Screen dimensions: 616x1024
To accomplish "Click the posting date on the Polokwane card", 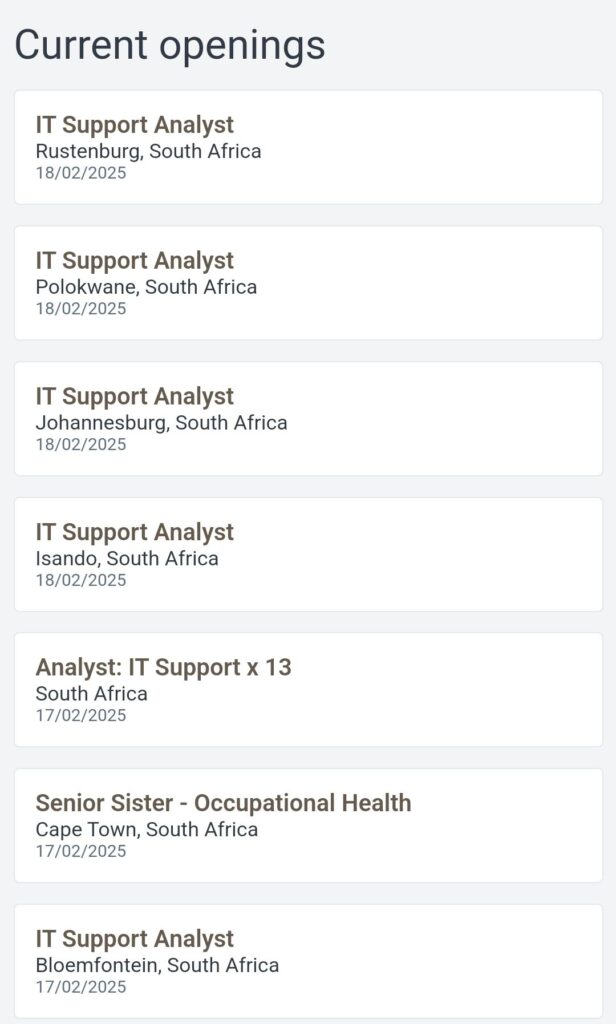I will click(81, 309).
